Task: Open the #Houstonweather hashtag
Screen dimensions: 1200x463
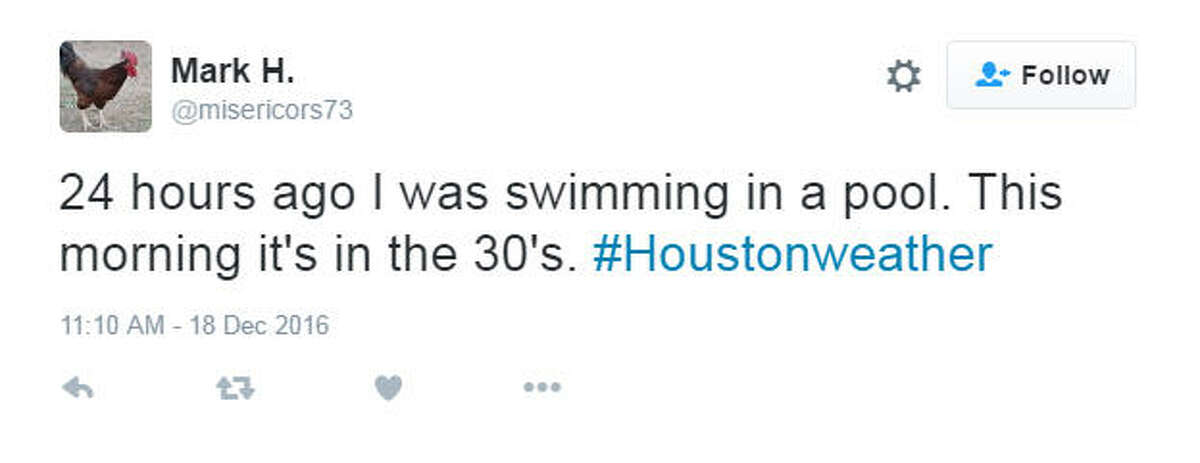Action: [x=792, y=254]
